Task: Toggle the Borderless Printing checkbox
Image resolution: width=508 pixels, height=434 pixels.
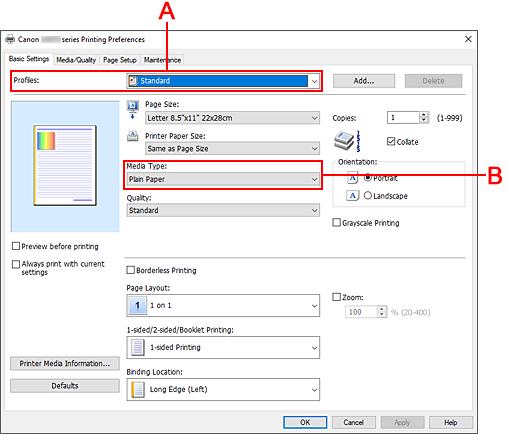Action: [131, 270]
